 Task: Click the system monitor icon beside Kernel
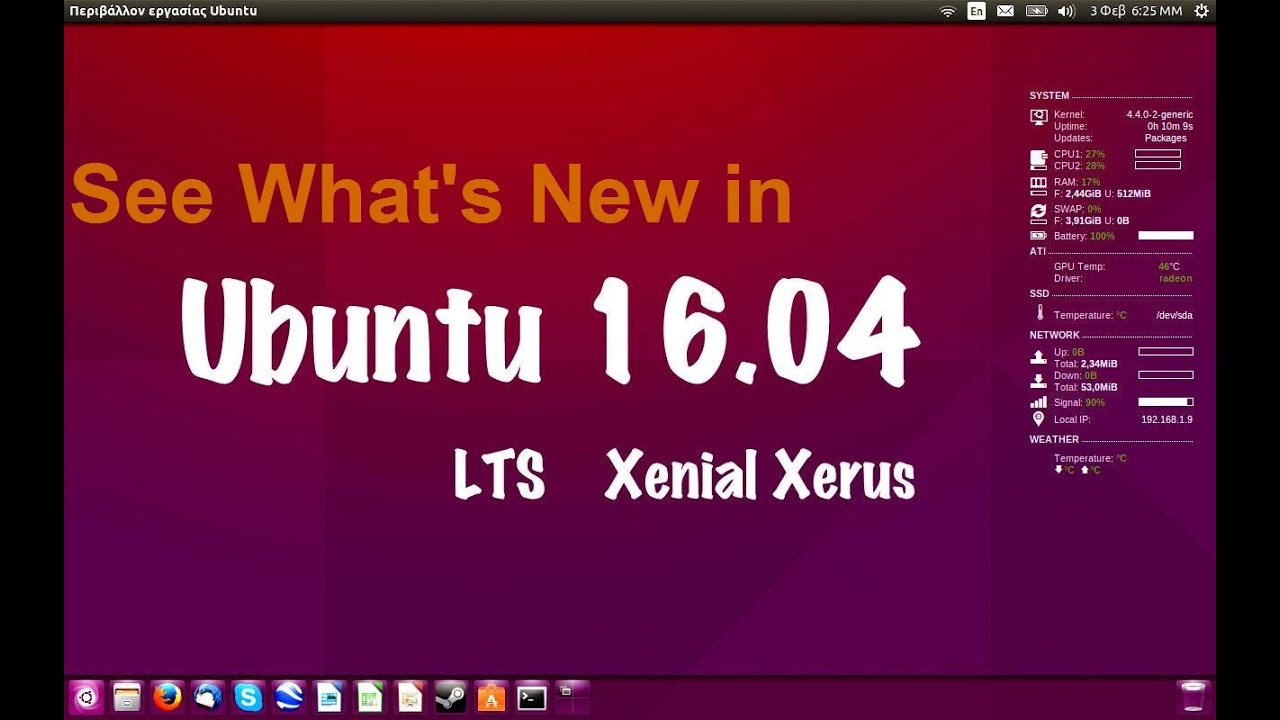[1038, 117]
